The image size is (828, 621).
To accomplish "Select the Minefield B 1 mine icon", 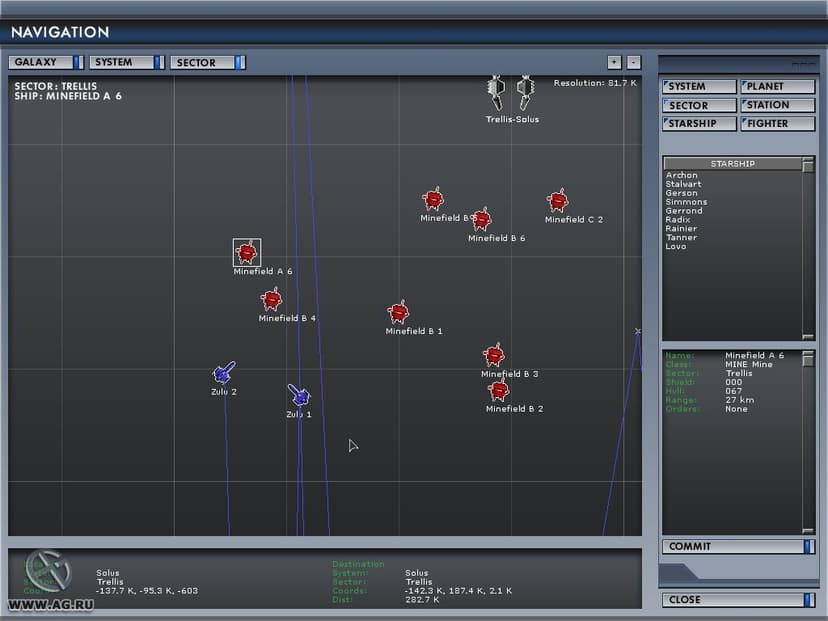I will 398,312.
